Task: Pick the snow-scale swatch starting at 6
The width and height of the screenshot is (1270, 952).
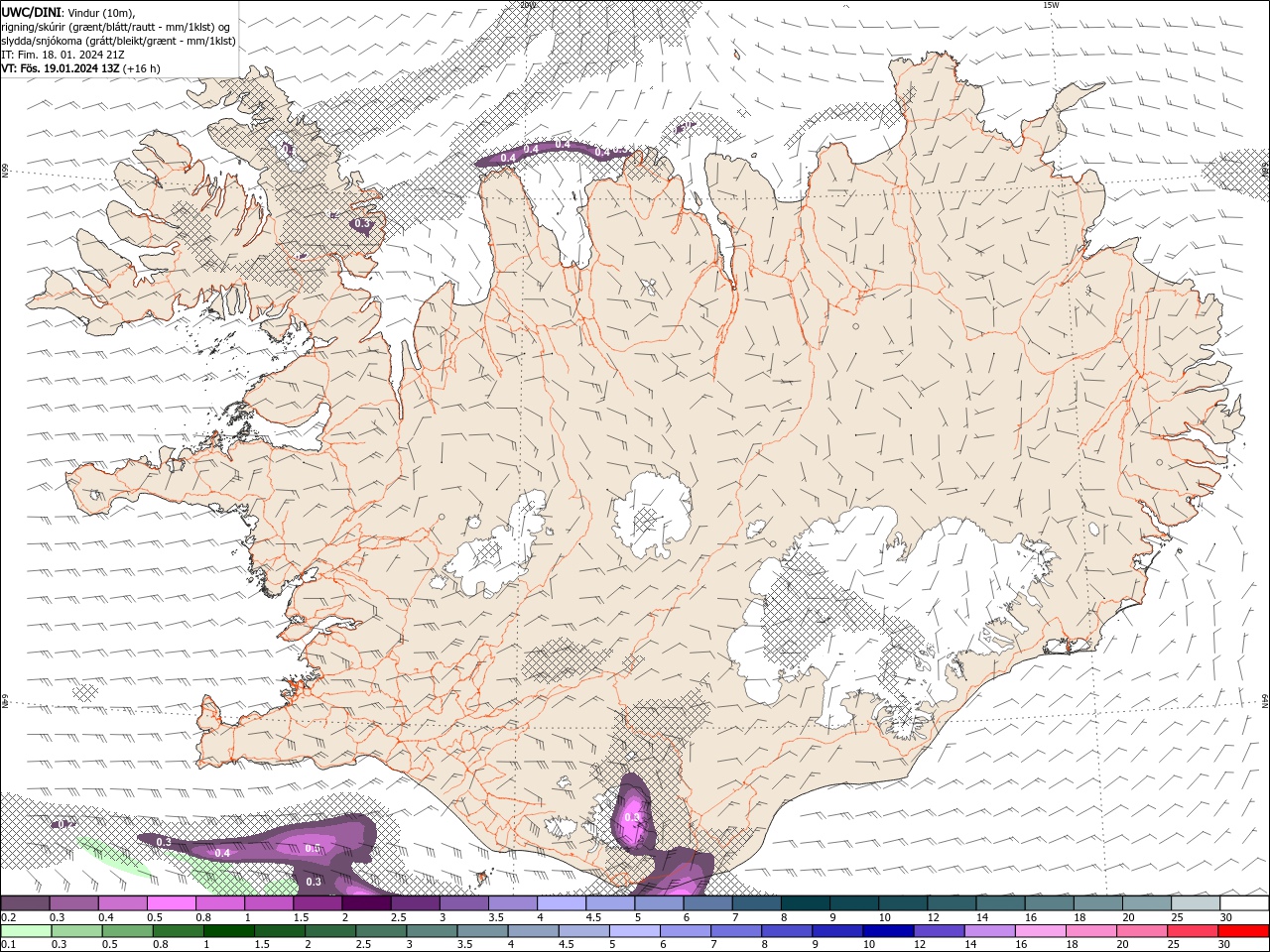Action: click(x=707, y=903)
